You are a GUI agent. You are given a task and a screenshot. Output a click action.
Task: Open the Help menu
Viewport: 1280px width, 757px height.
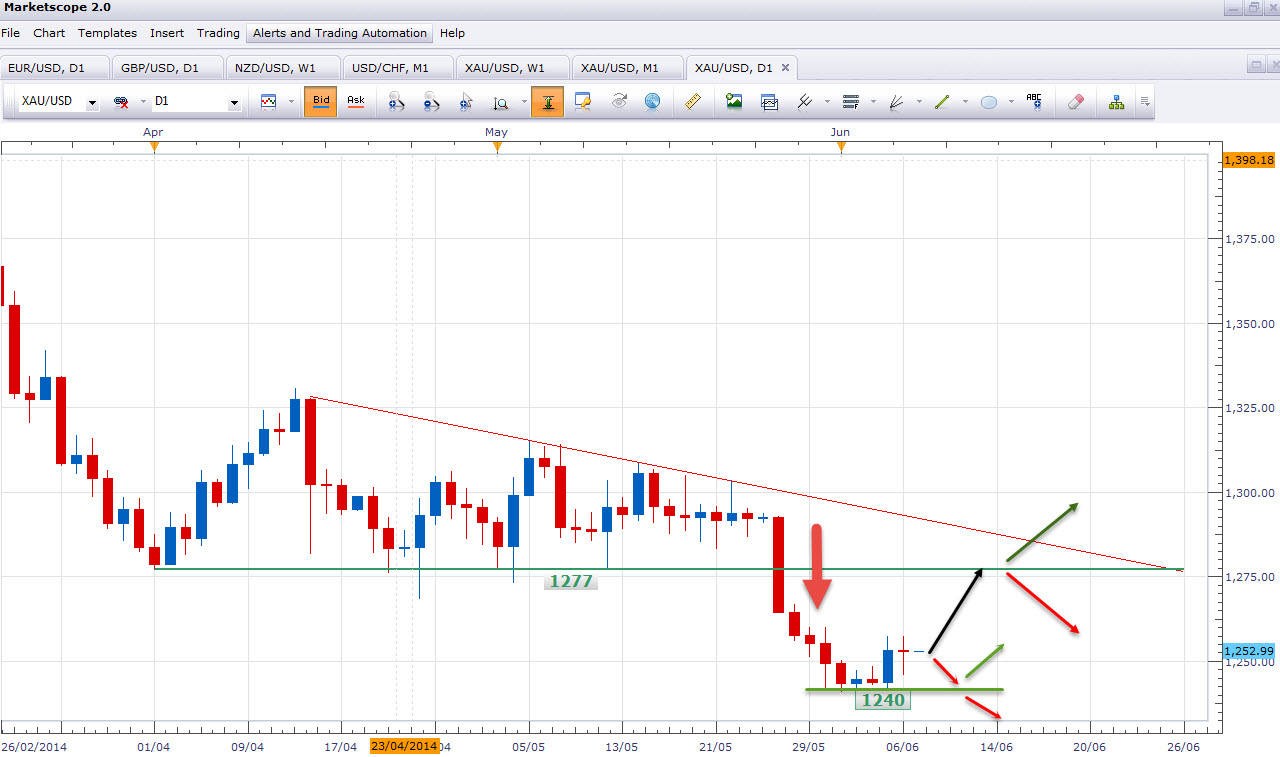click(x=452, y=33)
